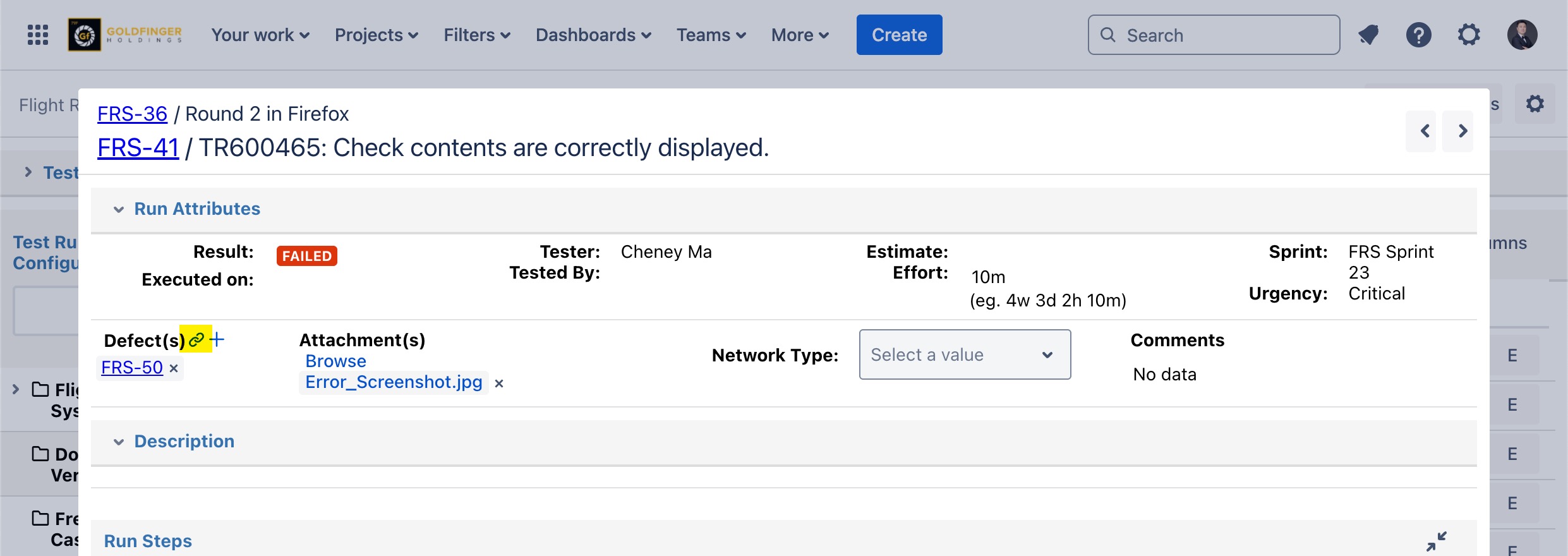This screenshot has height=556, width=1568.
Task: Open the Projects menu
Action: pyautogui.click(x=376, y=35)
